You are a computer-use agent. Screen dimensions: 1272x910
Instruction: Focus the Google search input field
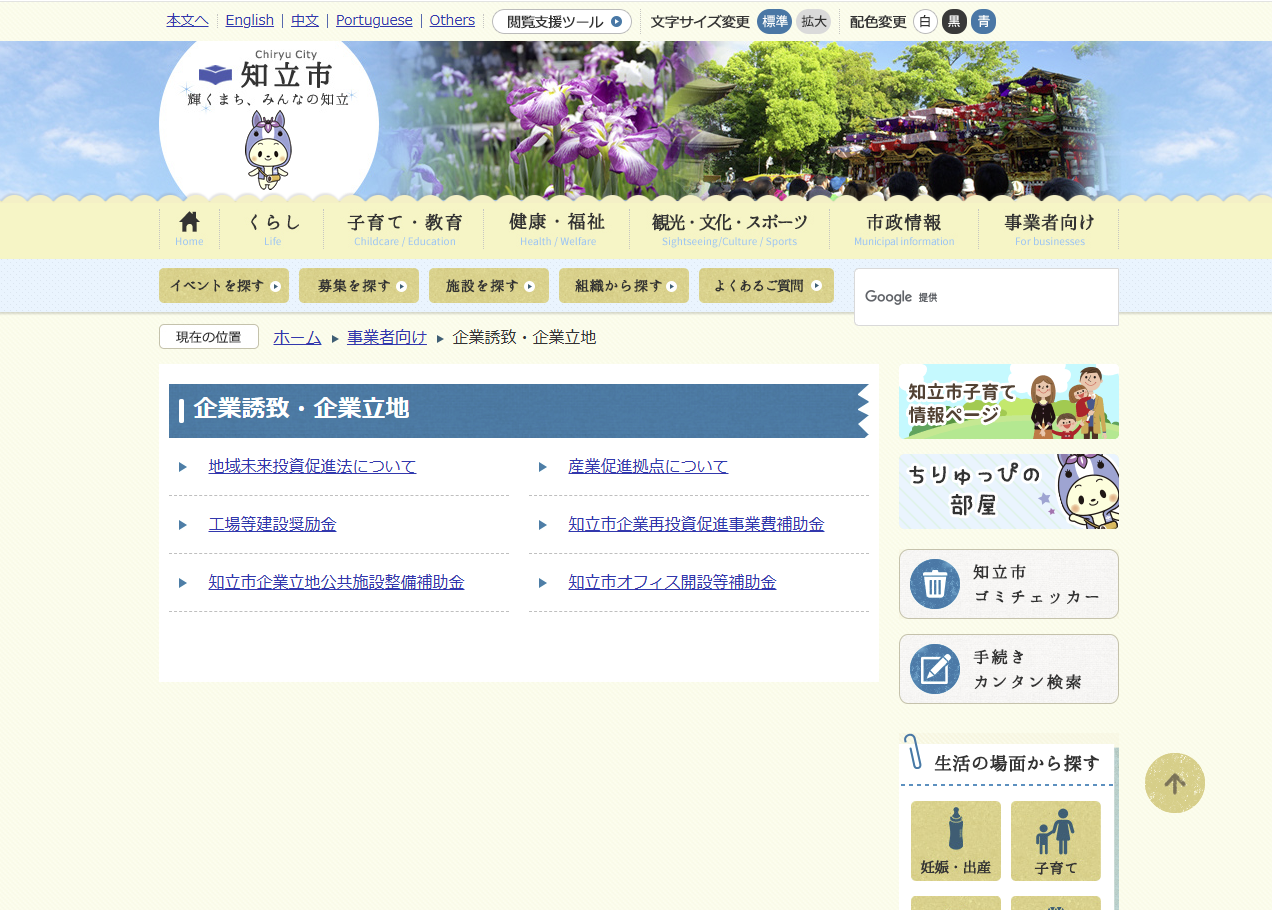click(986, 297)
